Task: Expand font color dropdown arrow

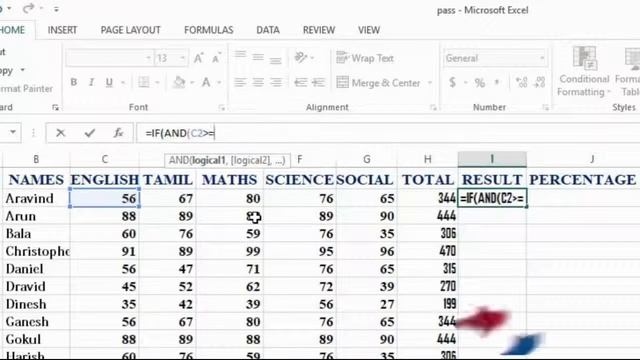Action: pos(219,83)
